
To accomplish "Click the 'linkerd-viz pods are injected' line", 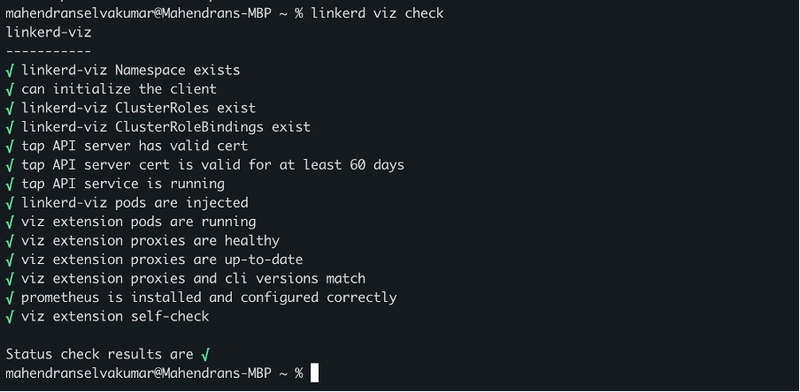I will click(x=135, y=203).
